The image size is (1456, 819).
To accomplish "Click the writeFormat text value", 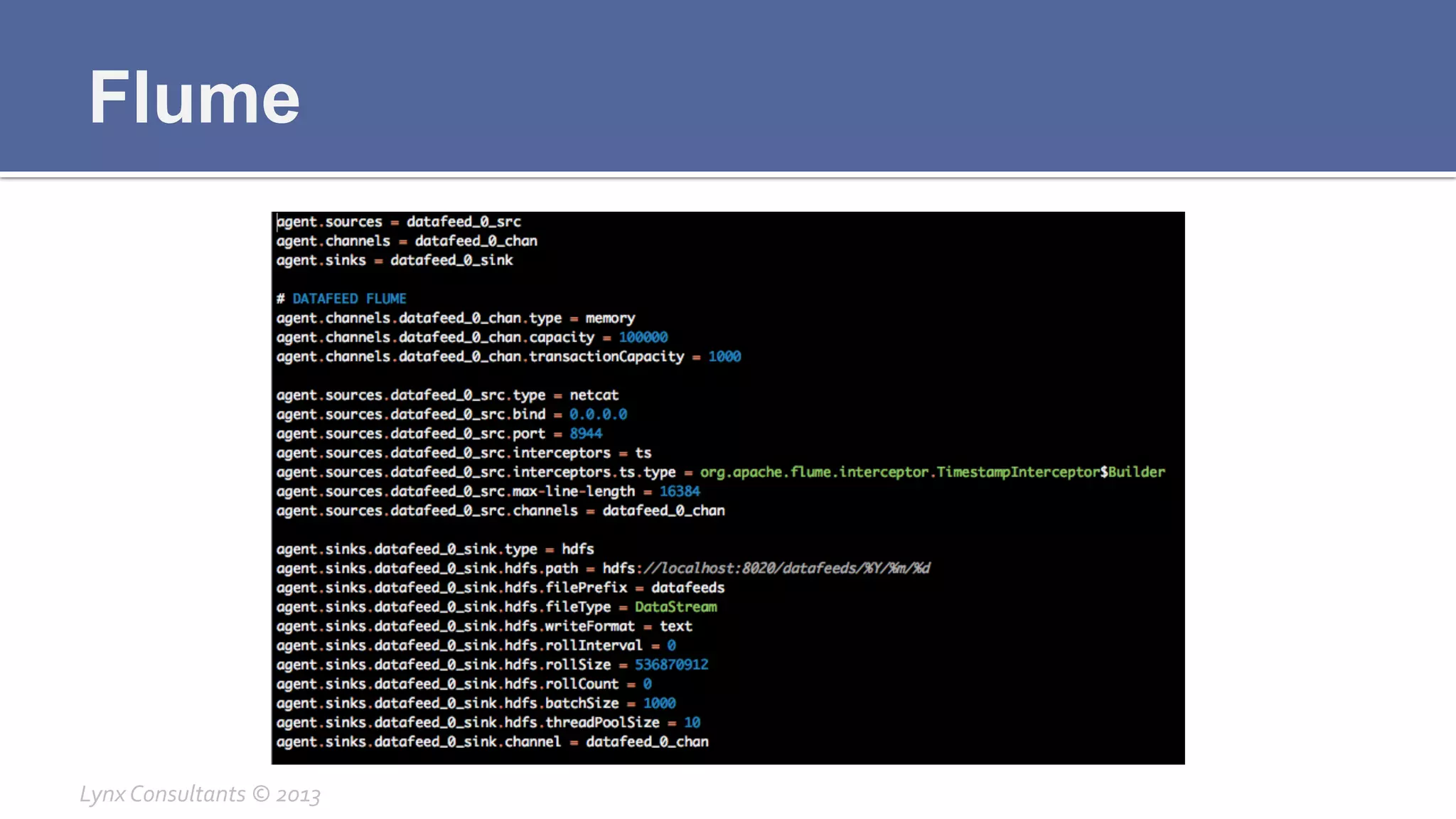I will (x=675, y=626).
